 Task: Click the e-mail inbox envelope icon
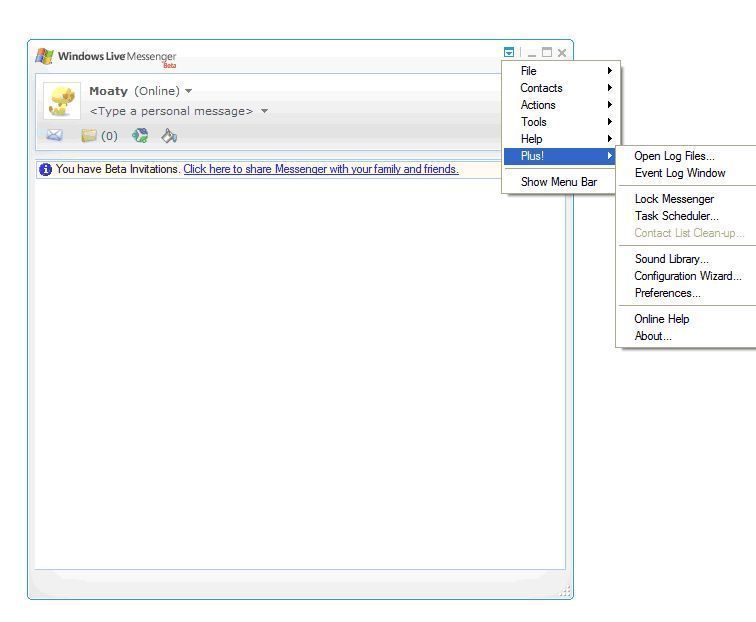54,136
